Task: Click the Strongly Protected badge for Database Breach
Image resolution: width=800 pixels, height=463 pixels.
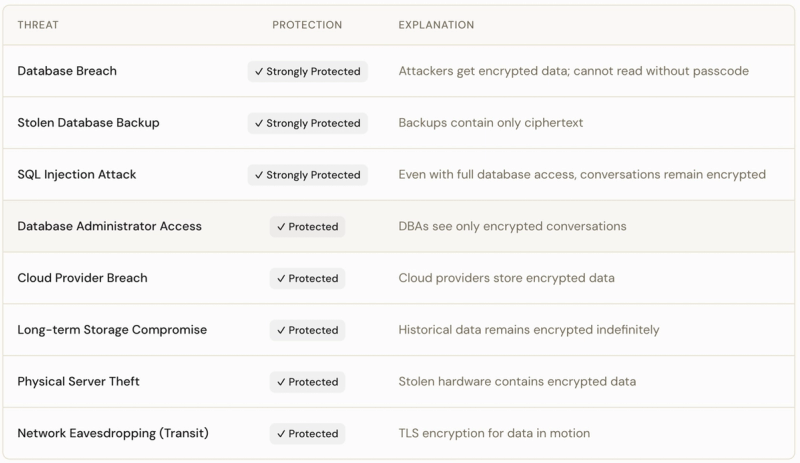Action: click(307, 72)
